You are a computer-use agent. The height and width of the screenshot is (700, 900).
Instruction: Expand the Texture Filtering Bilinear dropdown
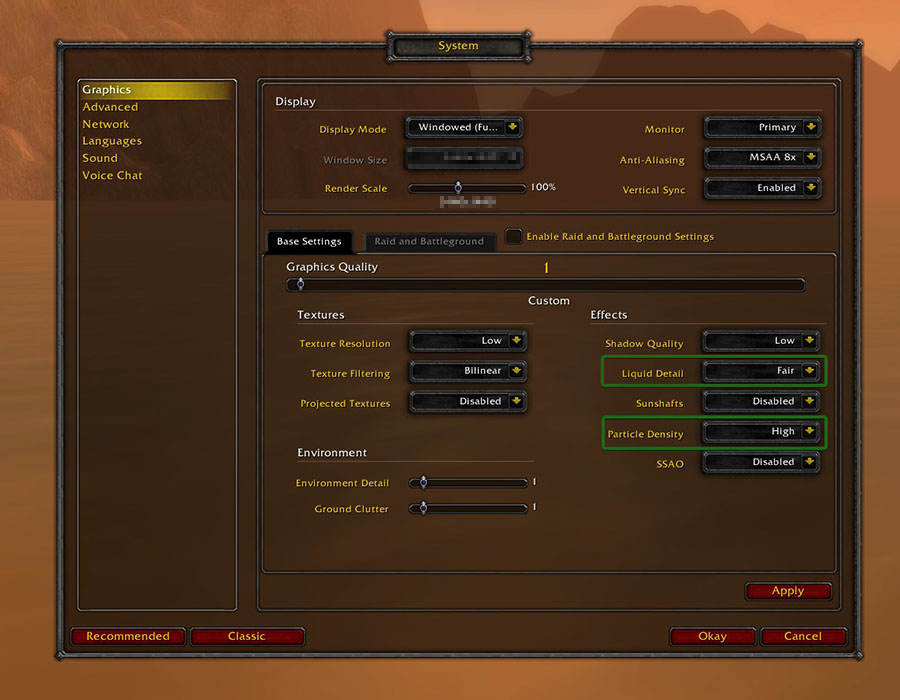[x=468, y=371]
